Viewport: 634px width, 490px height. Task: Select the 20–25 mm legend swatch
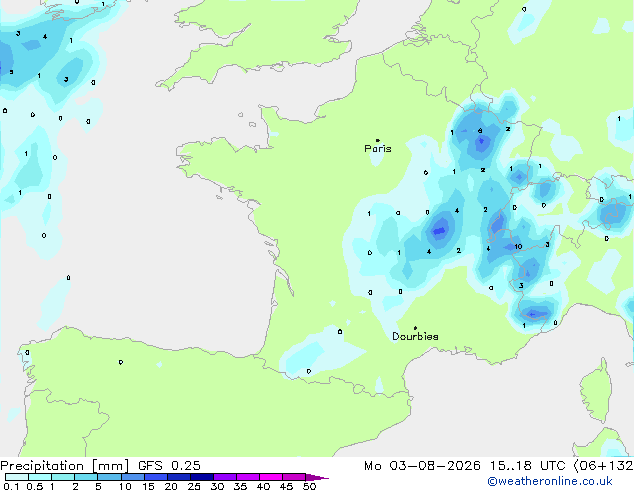pyautogui.click(x=178, y=477)
